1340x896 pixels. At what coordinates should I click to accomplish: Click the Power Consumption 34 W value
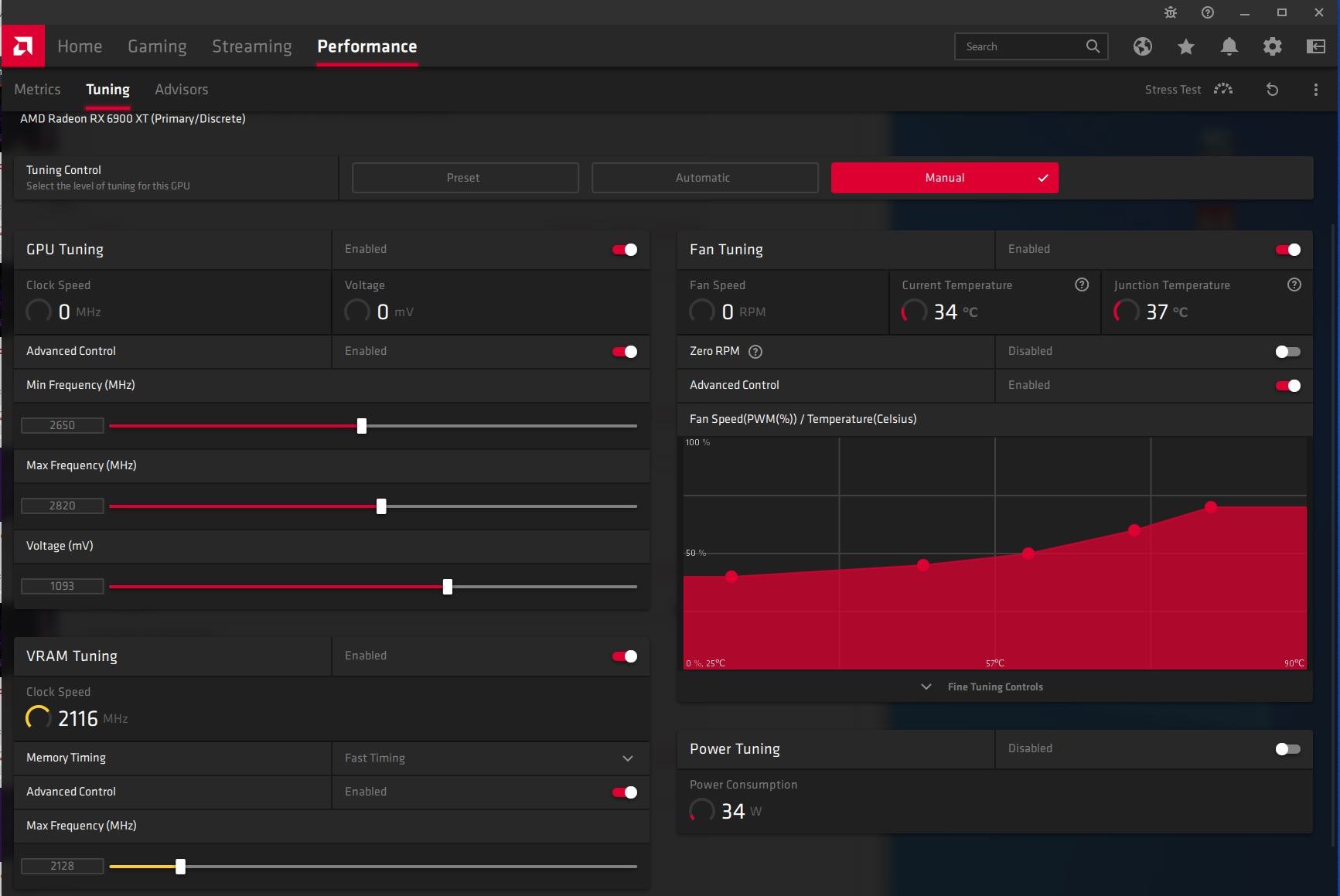tap(742, 811)
